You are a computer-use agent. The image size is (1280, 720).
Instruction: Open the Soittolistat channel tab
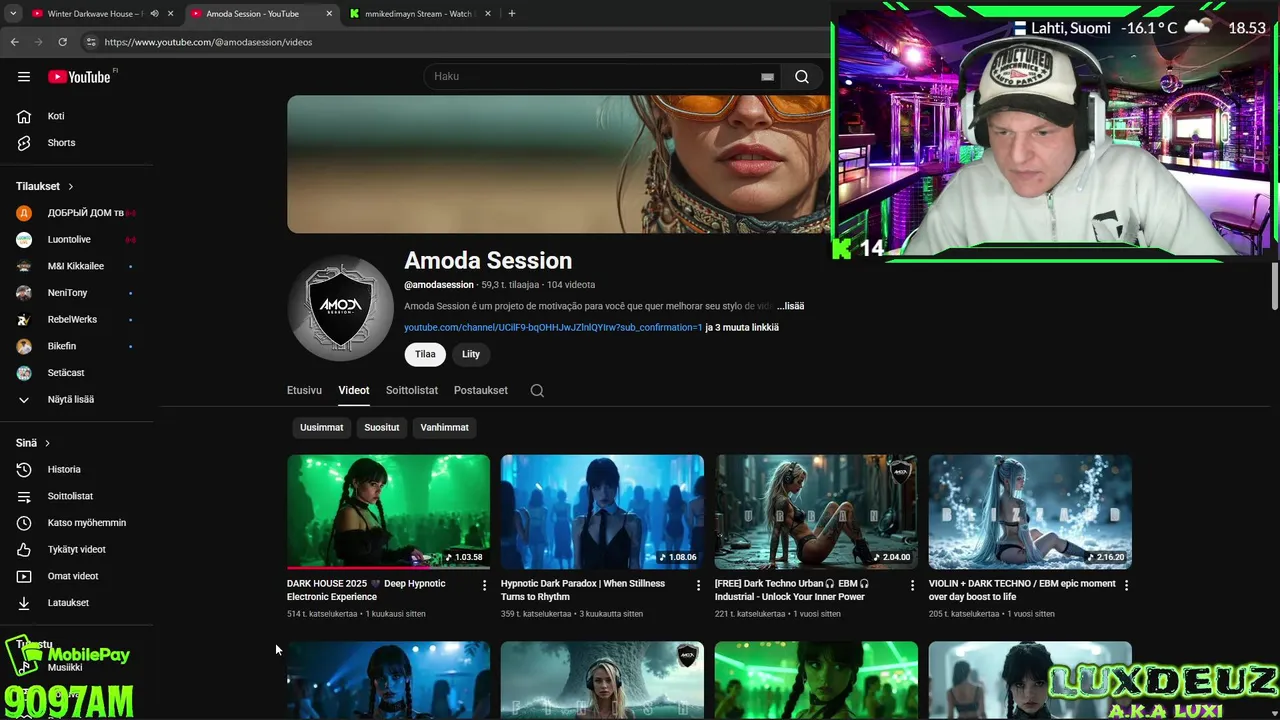coord(412,391)
